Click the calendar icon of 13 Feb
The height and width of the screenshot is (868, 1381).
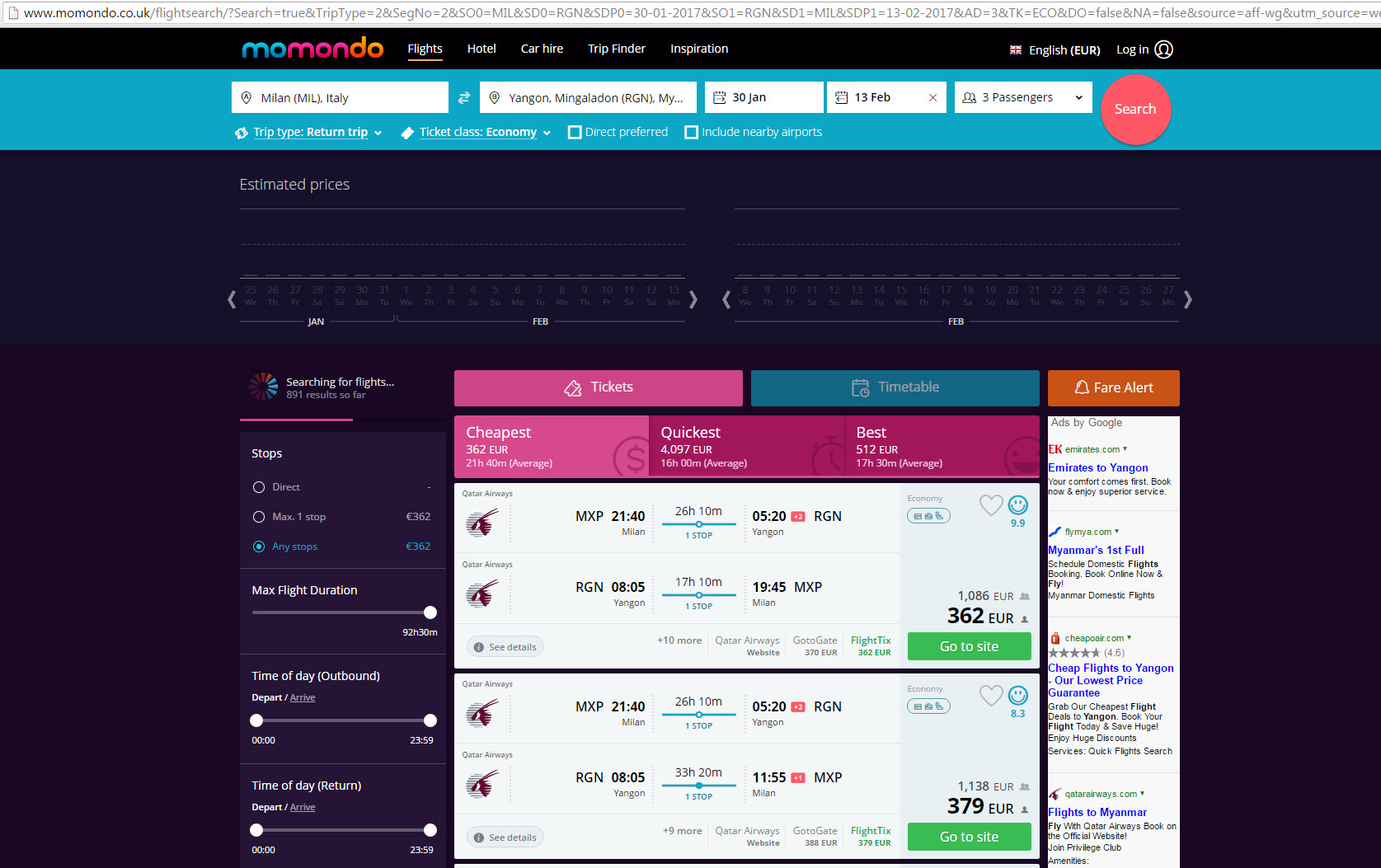841,97
